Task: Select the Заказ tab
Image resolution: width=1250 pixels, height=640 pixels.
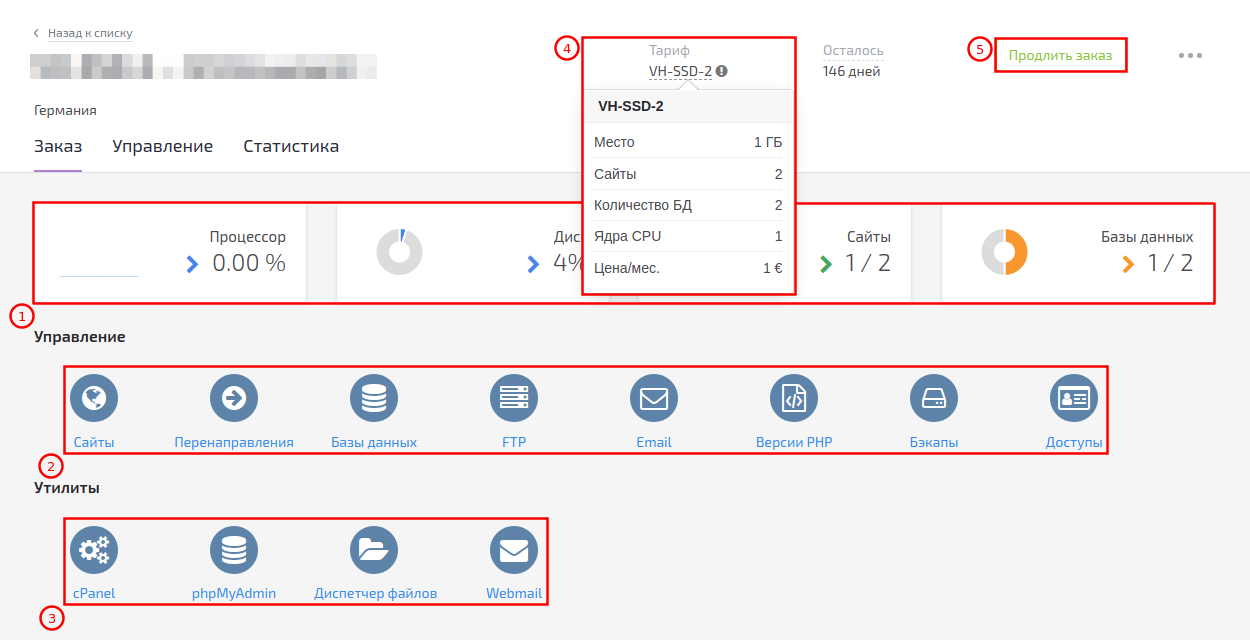Action: point(58,146)
